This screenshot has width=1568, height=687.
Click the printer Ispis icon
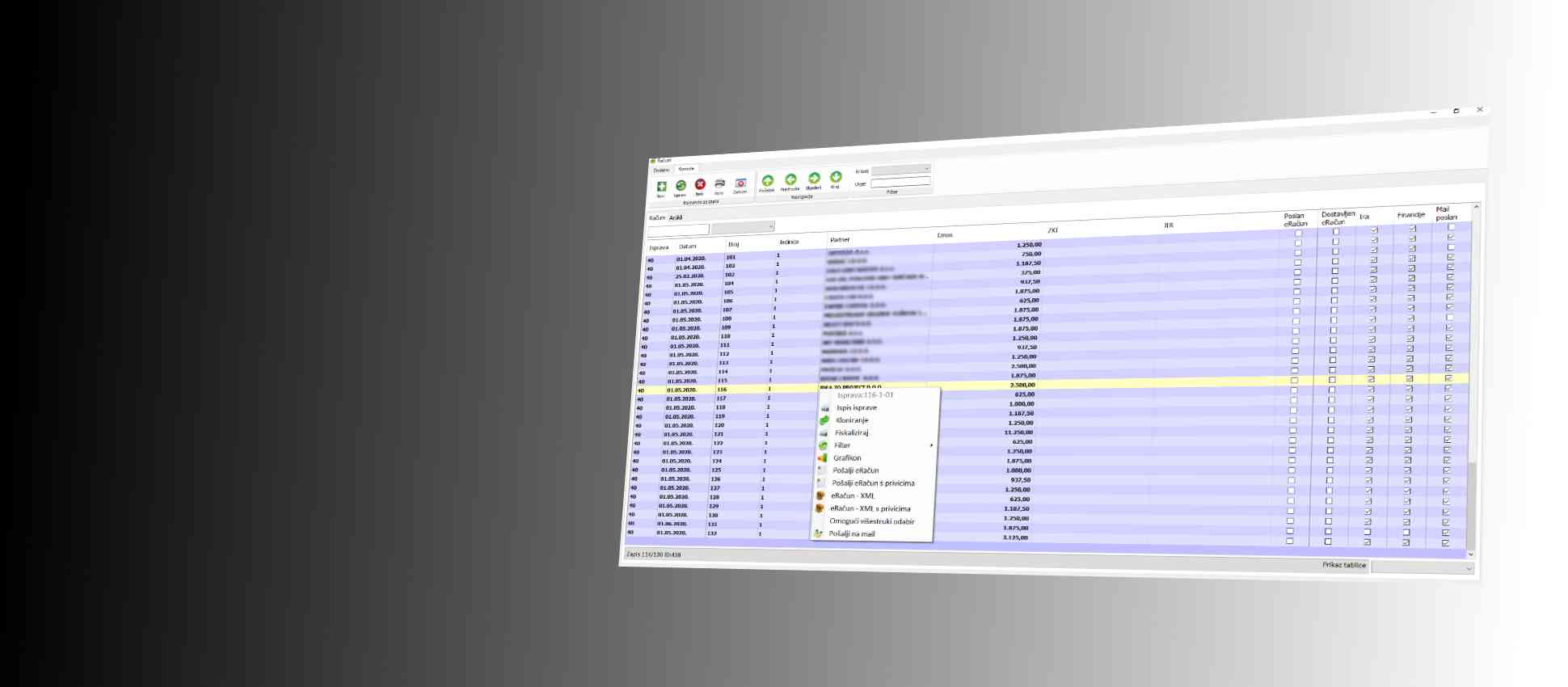[x=719, y=183]
